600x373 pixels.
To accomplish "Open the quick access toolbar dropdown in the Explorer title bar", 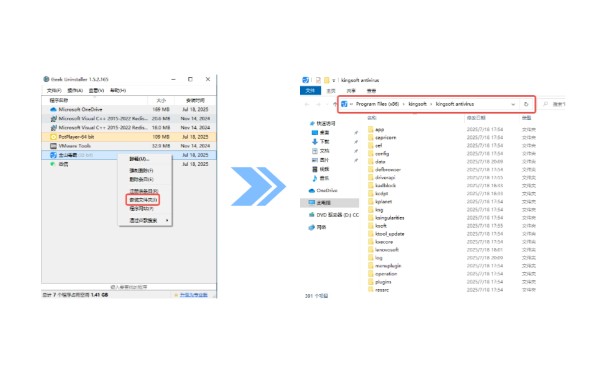I will (334, 80).
